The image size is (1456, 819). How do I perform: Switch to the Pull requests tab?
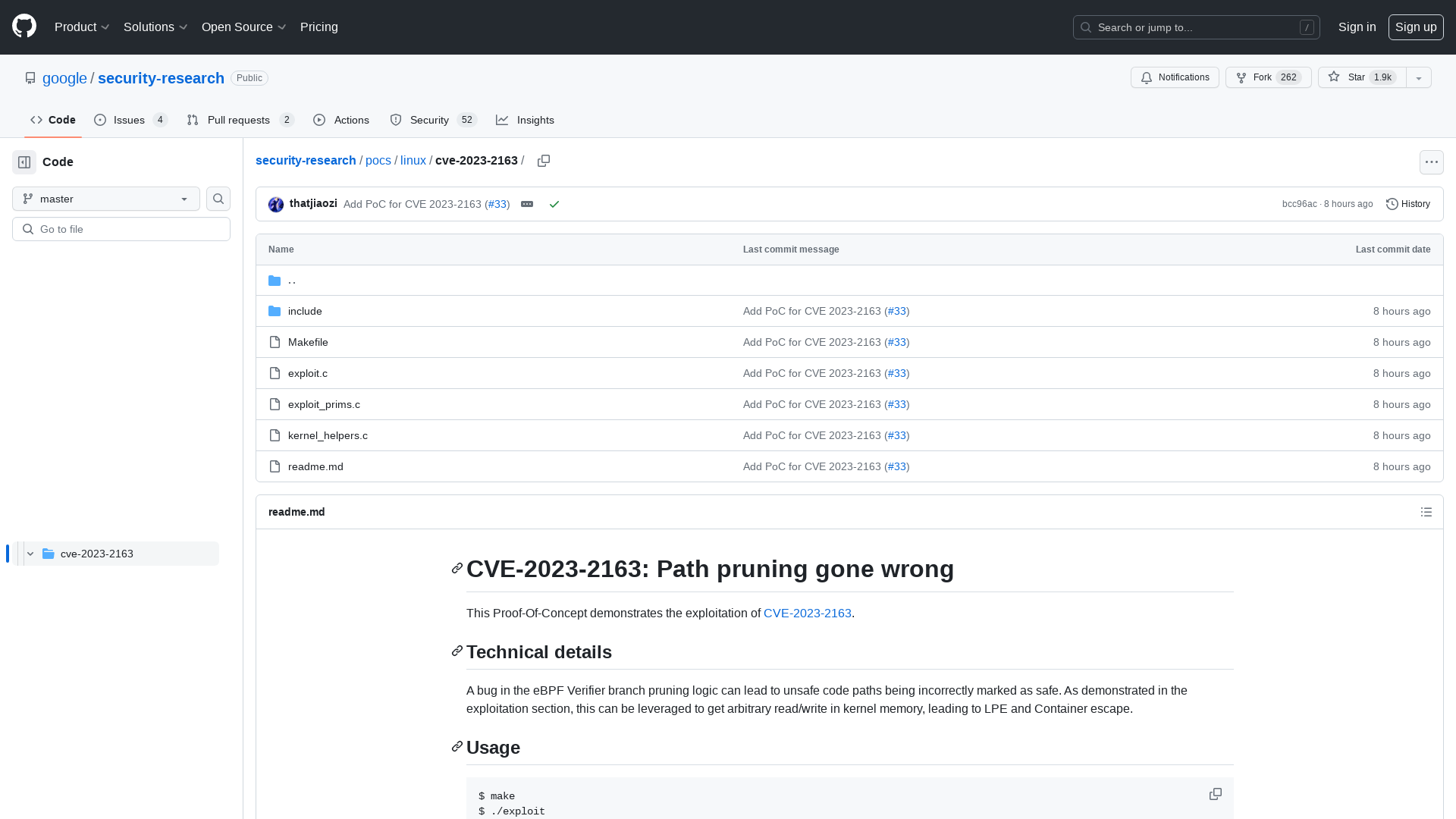[x=240, y=120]
